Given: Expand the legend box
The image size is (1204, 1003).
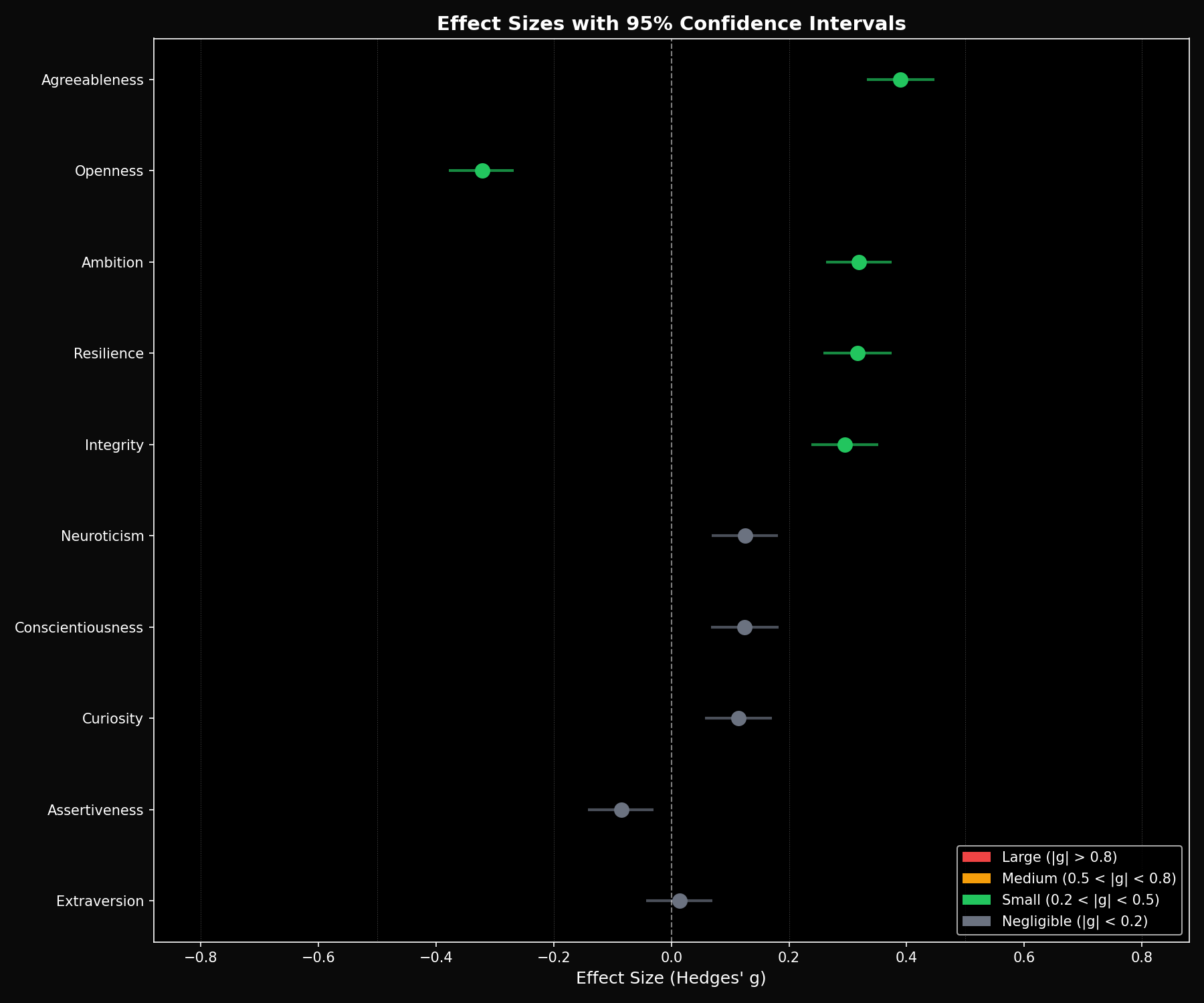Looking at the screenshot, I should [x=1070, y=889].
